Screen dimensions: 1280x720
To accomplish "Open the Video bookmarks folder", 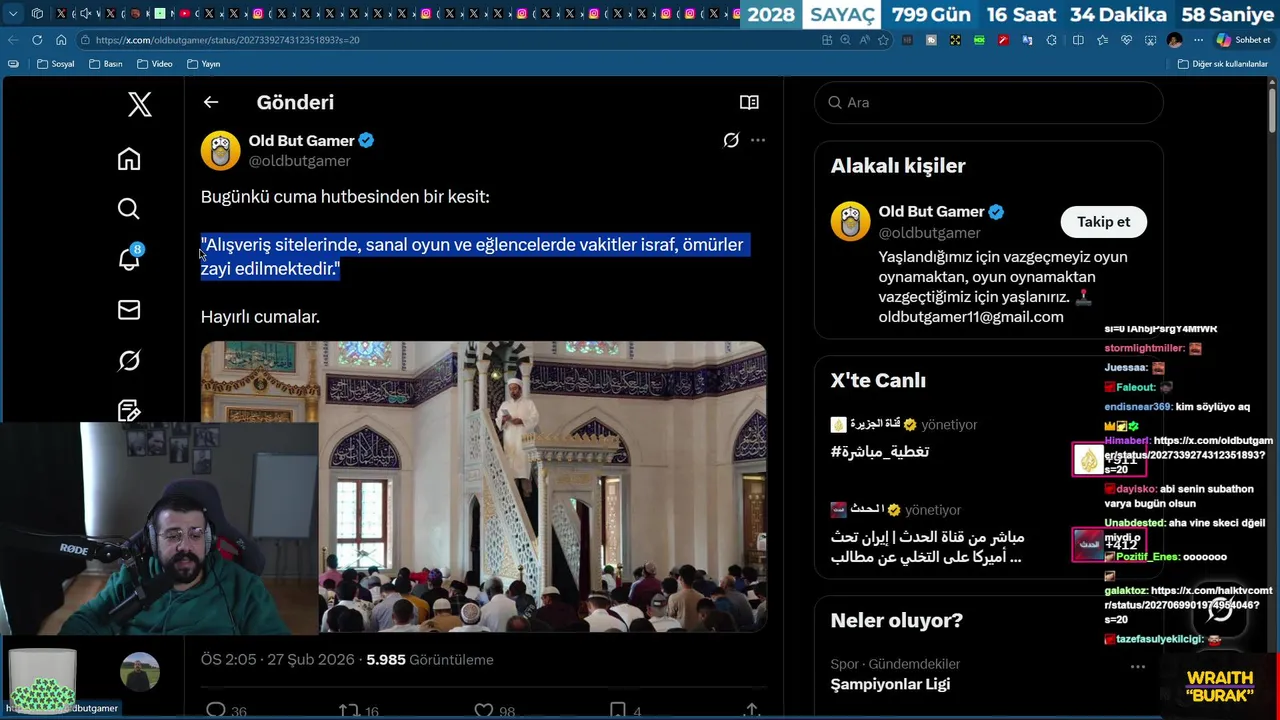I will [x=154, y=64].
